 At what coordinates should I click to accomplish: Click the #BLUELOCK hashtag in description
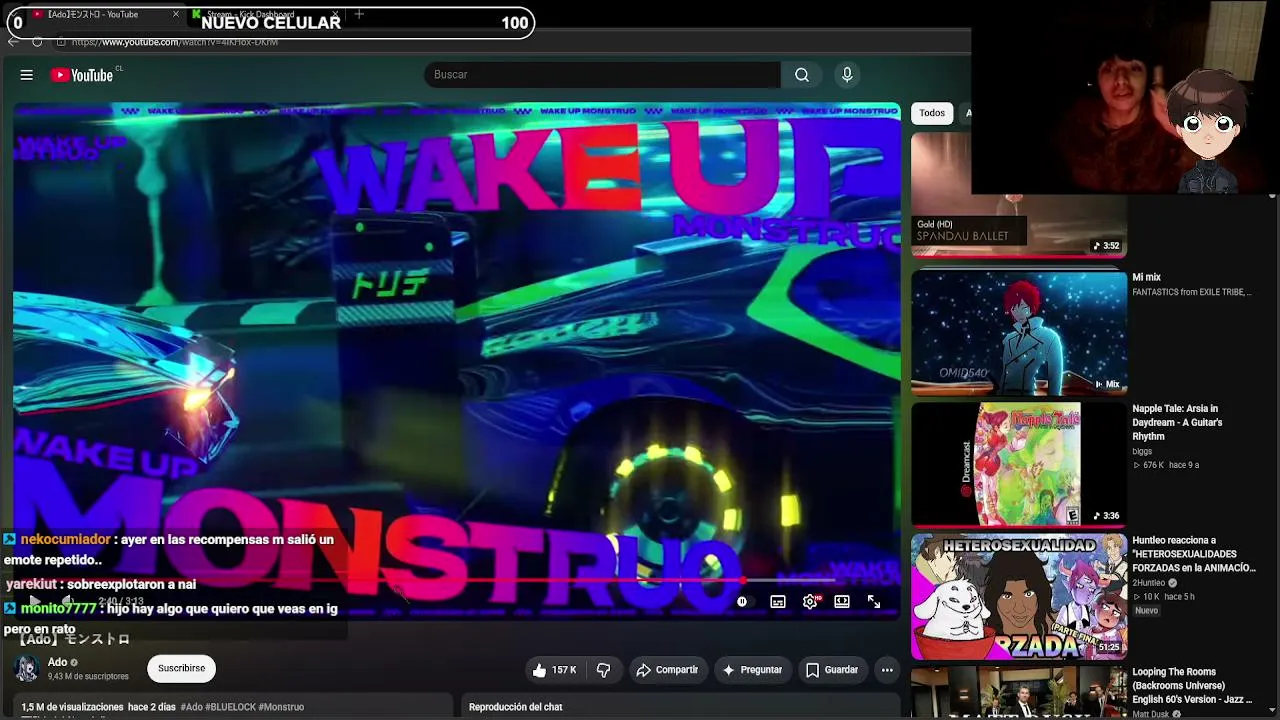(231, 707)
